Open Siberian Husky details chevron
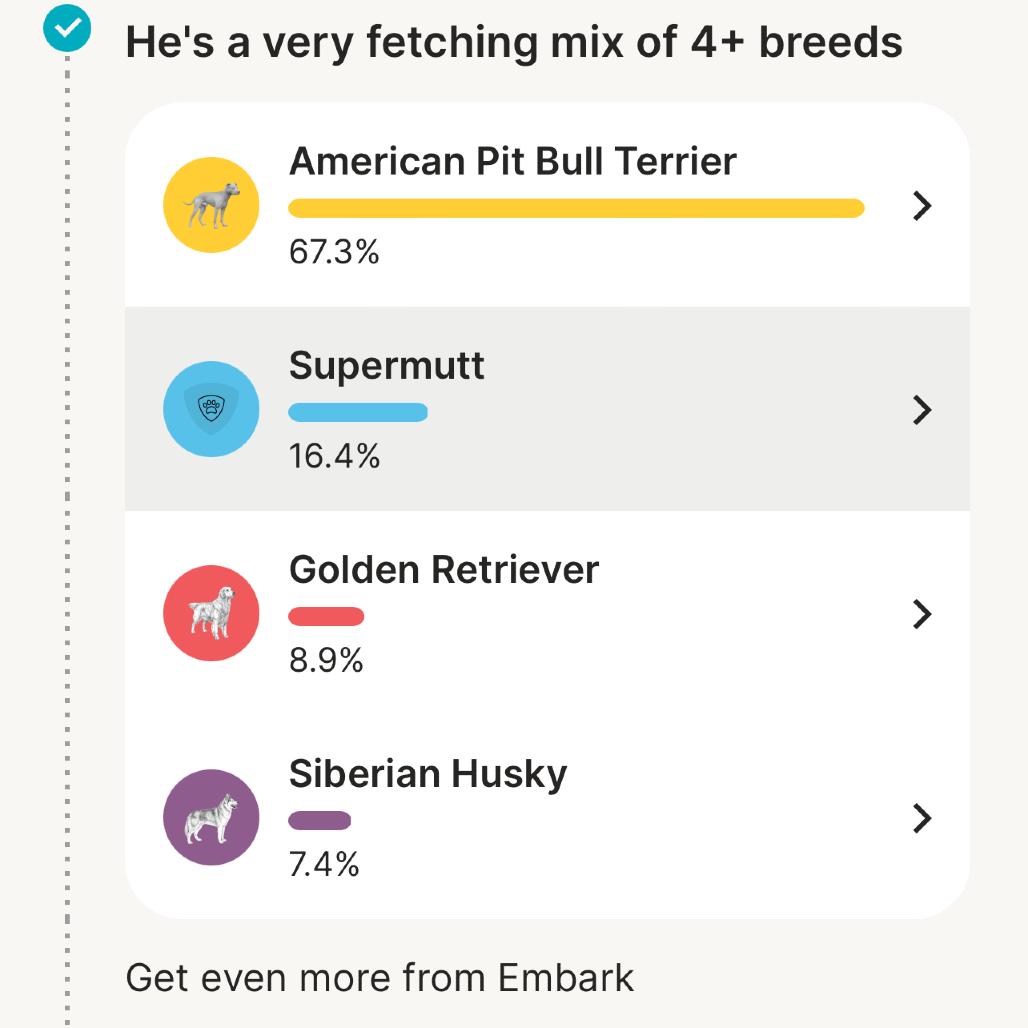 [922, 818]
